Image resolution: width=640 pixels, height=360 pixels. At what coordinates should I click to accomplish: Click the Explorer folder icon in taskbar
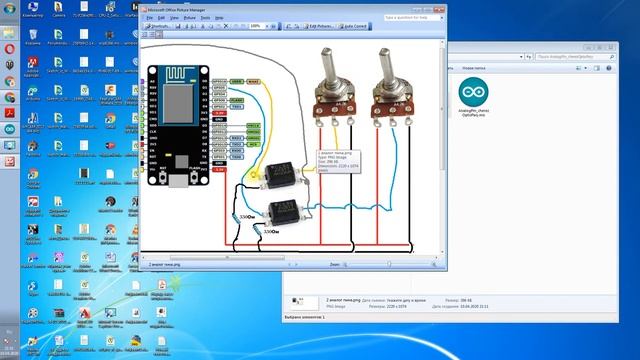tap(9, 33)
